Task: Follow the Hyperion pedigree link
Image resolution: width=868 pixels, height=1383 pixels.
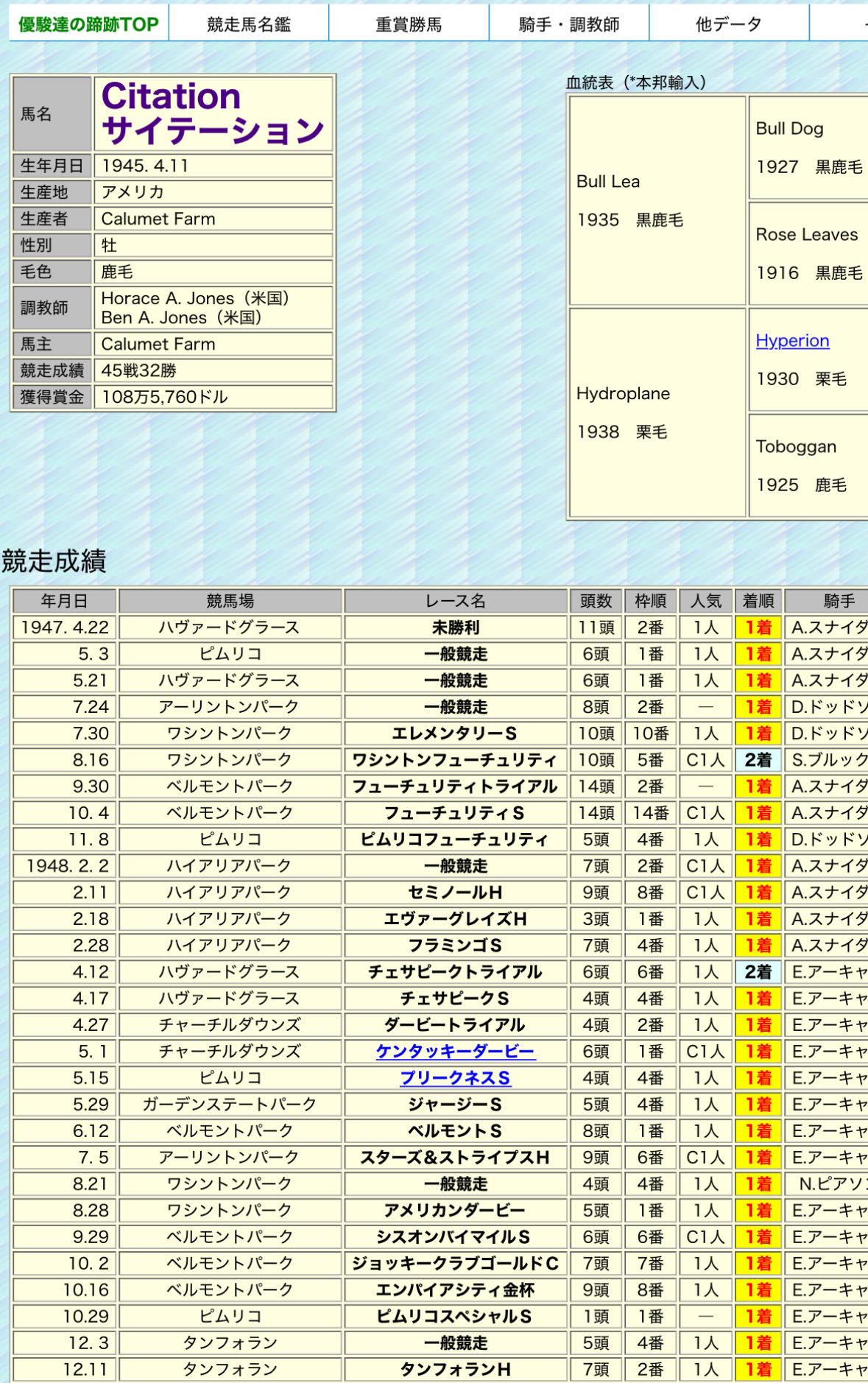Action: click(792, 340)
